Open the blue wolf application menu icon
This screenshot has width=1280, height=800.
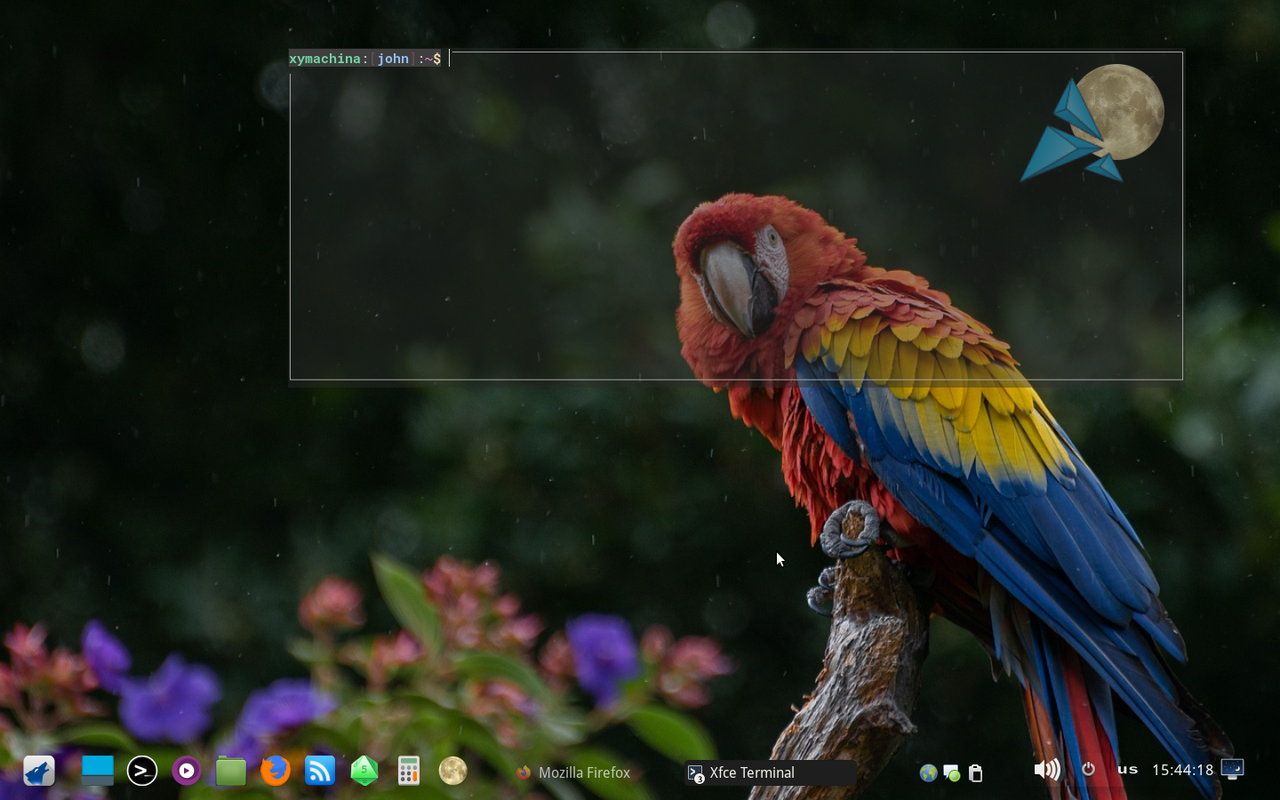pyautogui.click(x=39, y=771)
